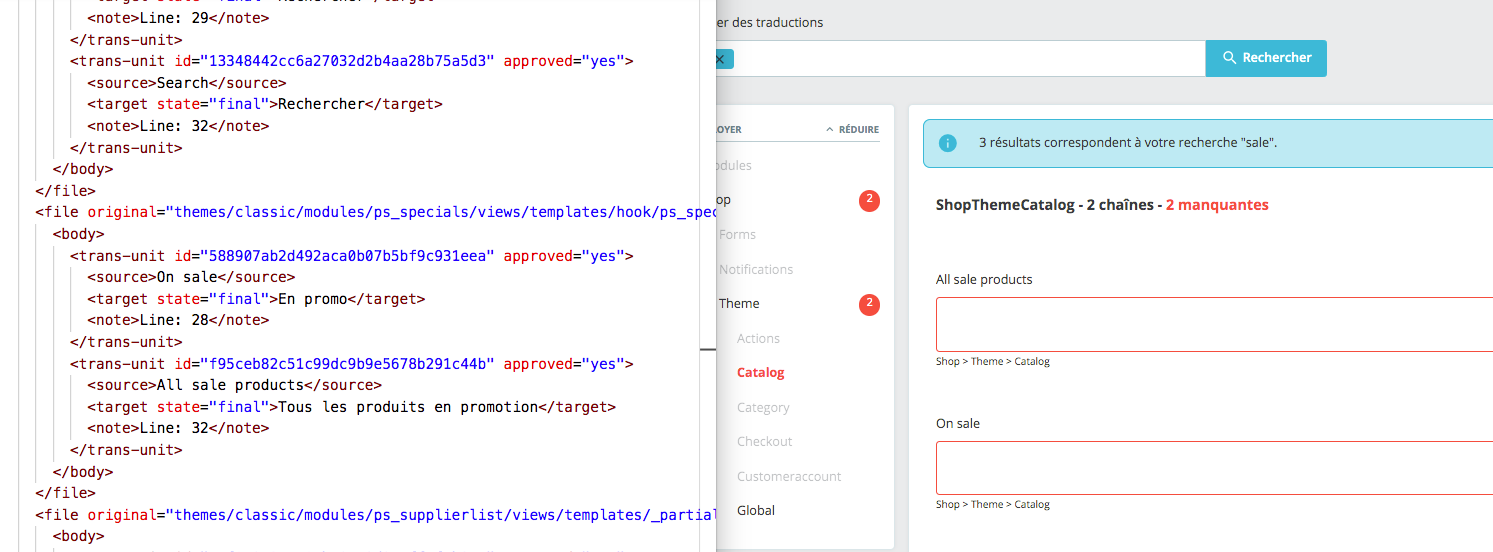Click trans-unit id 588907ab2d492aca line
Screen dimensions: 1493x552
coord(352,256)
